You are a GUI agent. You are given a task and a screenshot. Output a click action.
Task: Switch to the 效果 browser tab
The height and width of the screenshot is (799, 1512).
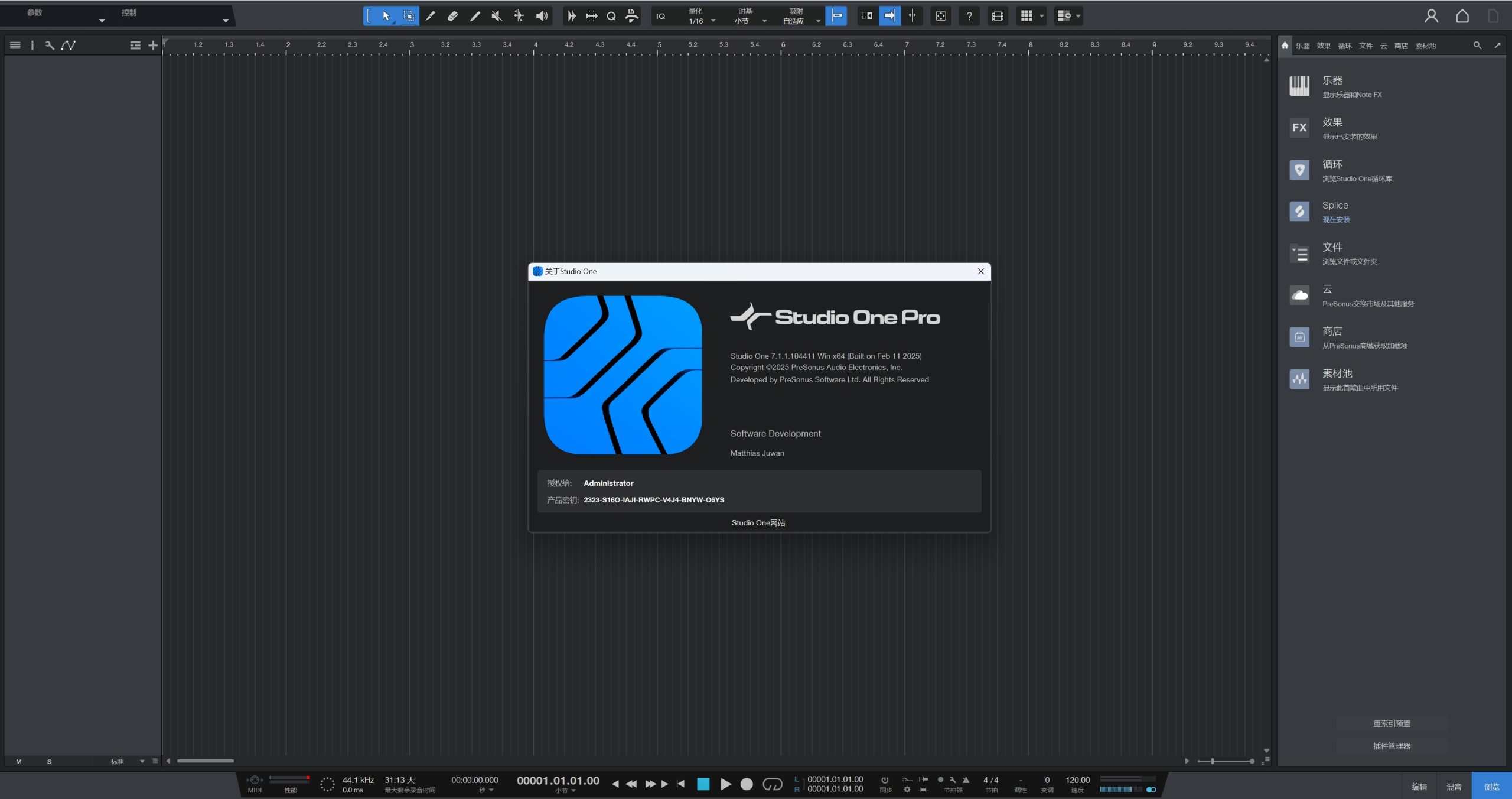click(1324, 46)
